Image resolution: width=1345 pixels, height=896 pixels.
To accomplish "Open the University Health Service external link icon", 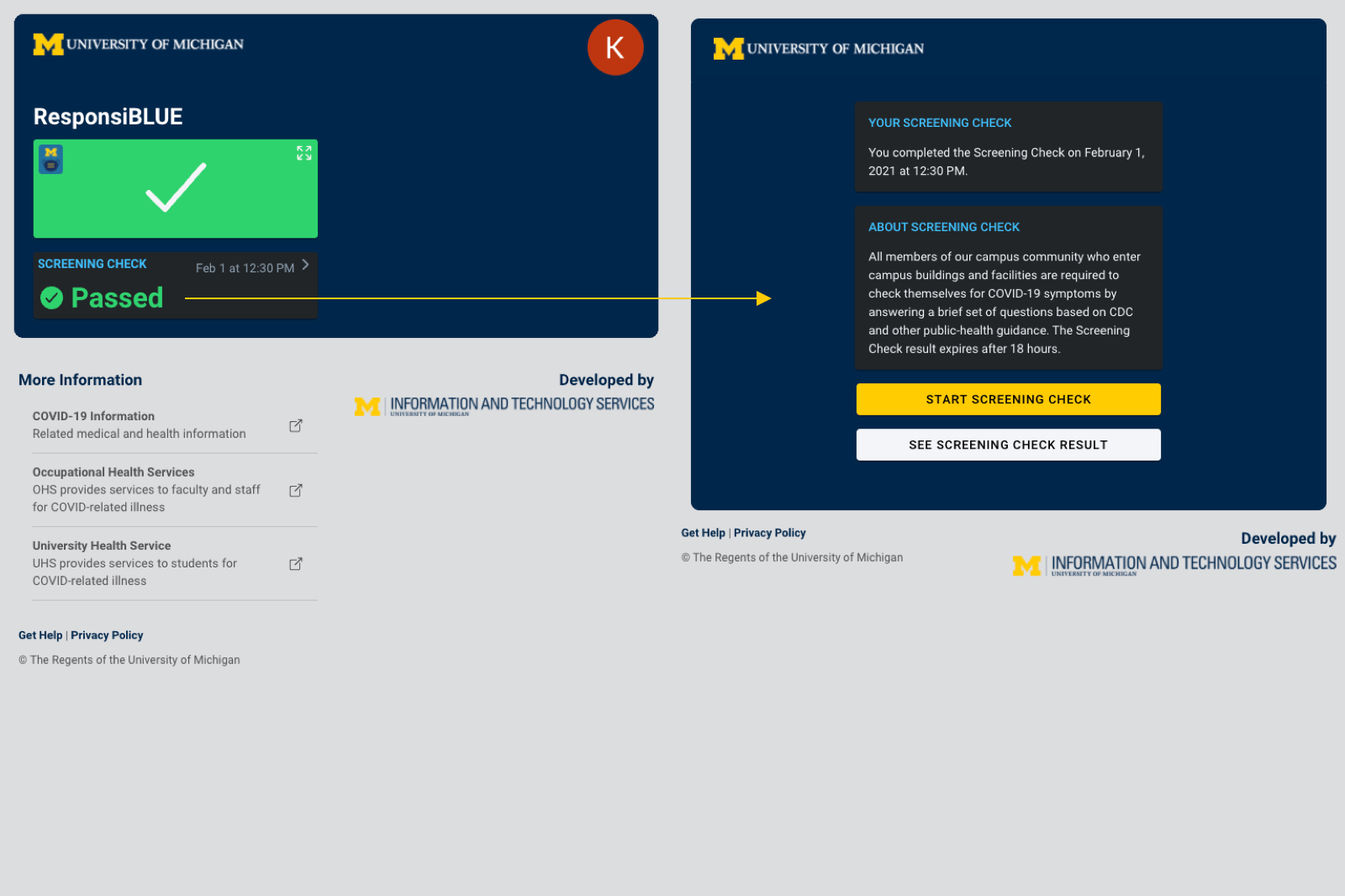I will click(x=296, y=564).
